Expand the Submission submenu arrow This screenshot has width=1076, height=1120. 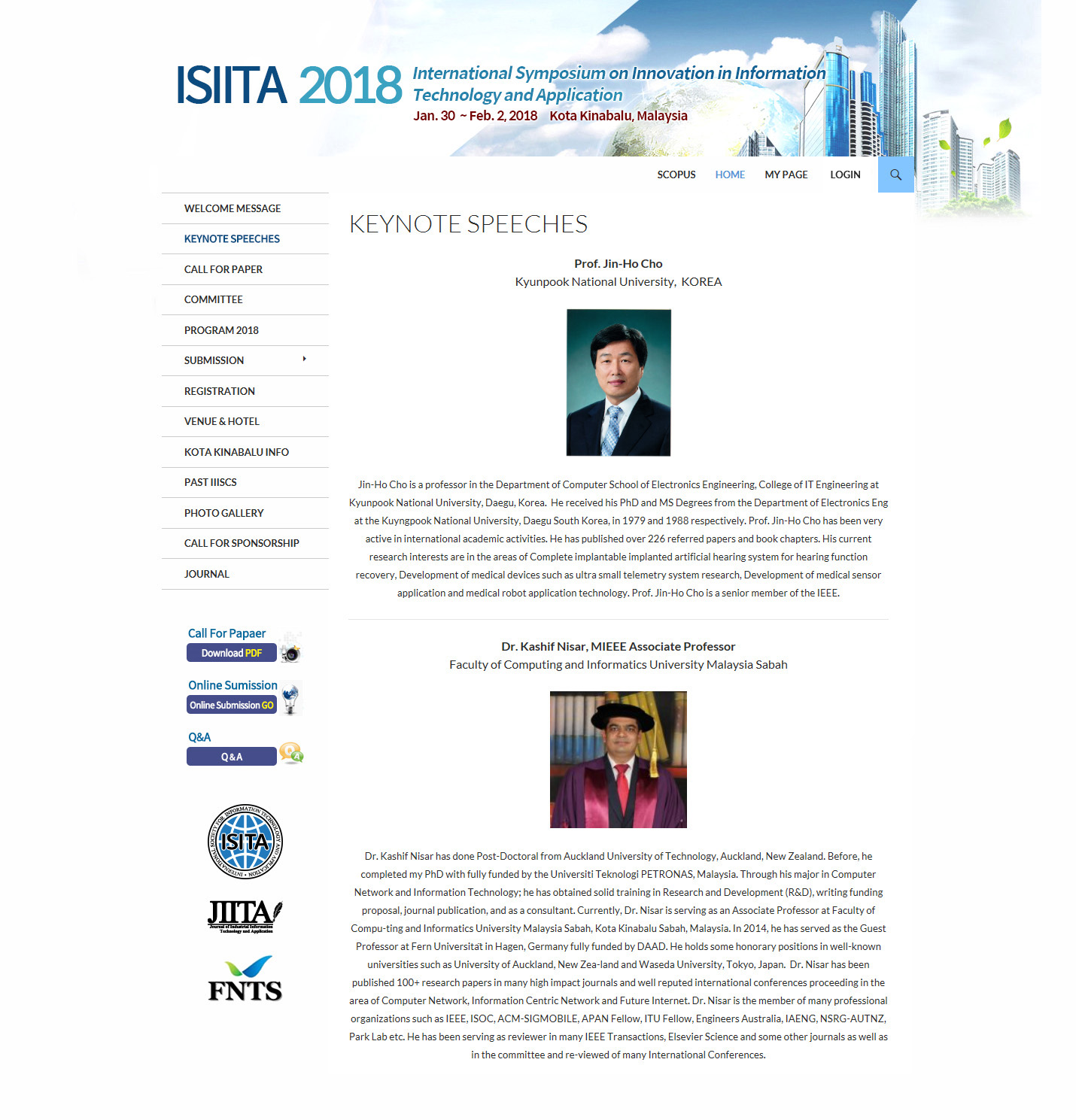(x=304, y=360)
